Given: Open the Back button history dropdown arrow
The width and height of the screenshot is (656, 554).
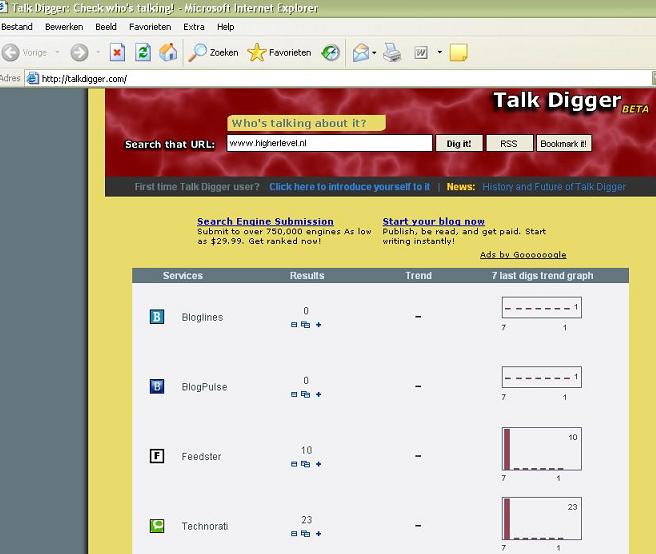Looking at the screenshot, I should 57,52.
